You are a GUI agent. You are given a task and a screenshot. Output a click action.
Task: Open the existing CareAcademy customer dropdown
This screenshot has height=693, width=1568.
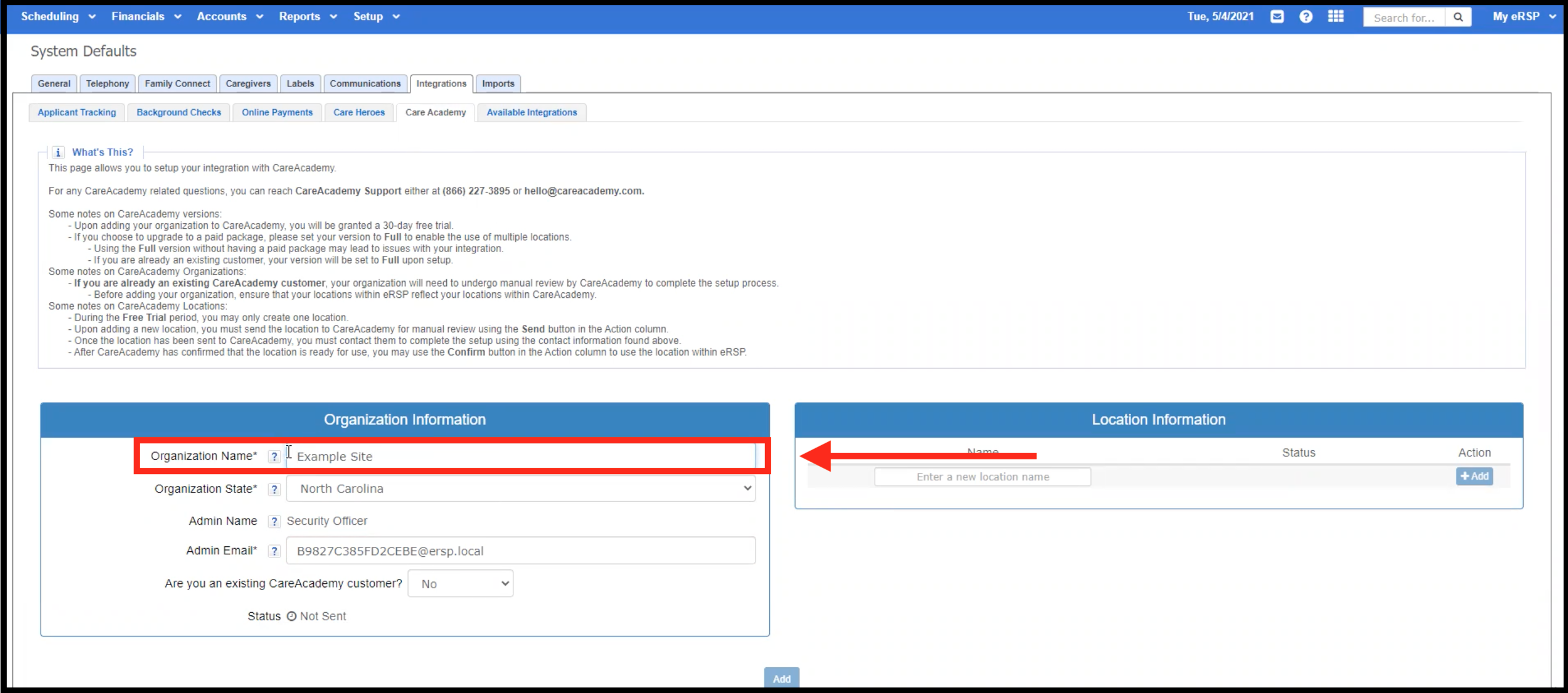point(460,583)
